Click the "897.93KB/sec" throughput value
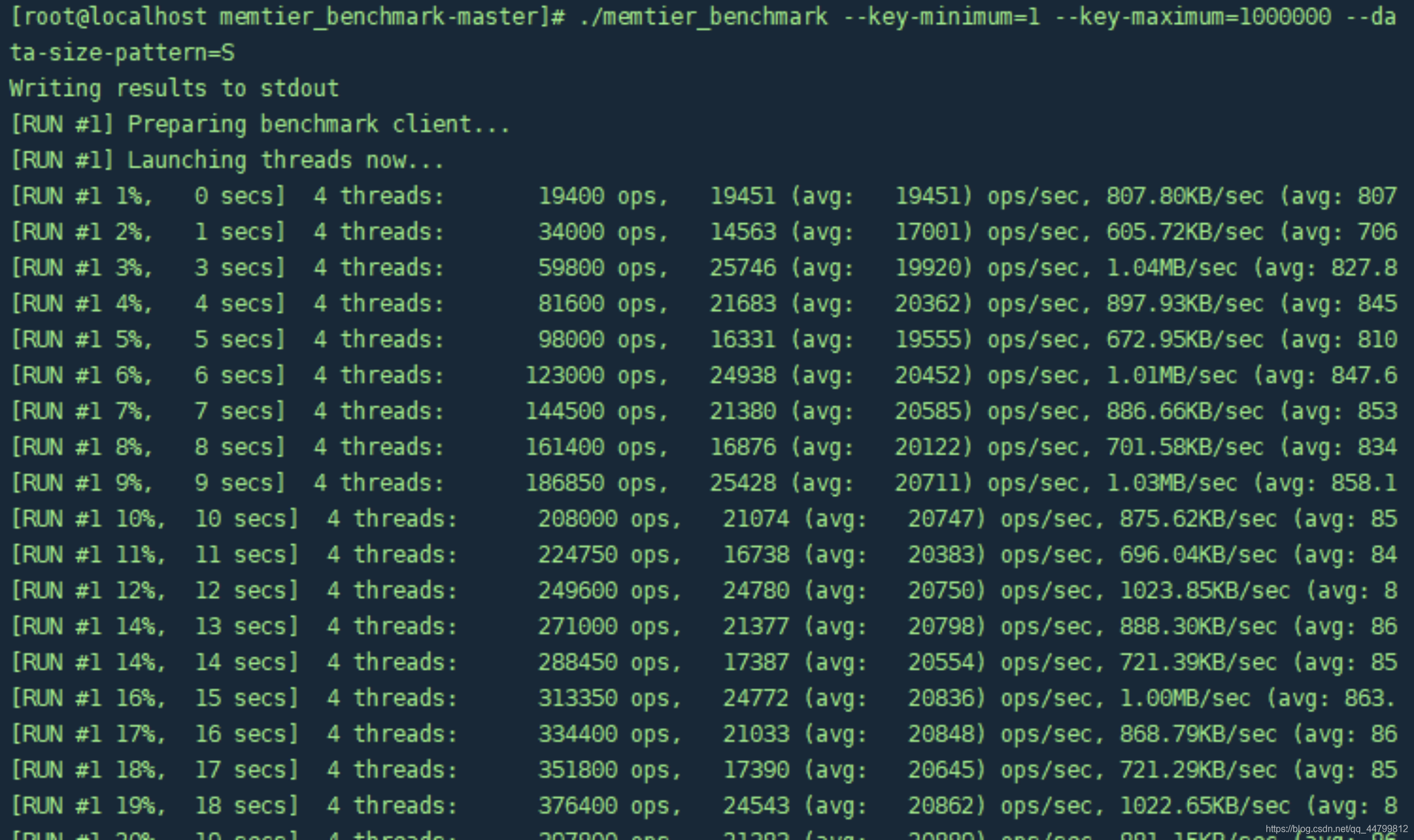The height and width of the screenshot is (840, 1414). coord(1185,304)
